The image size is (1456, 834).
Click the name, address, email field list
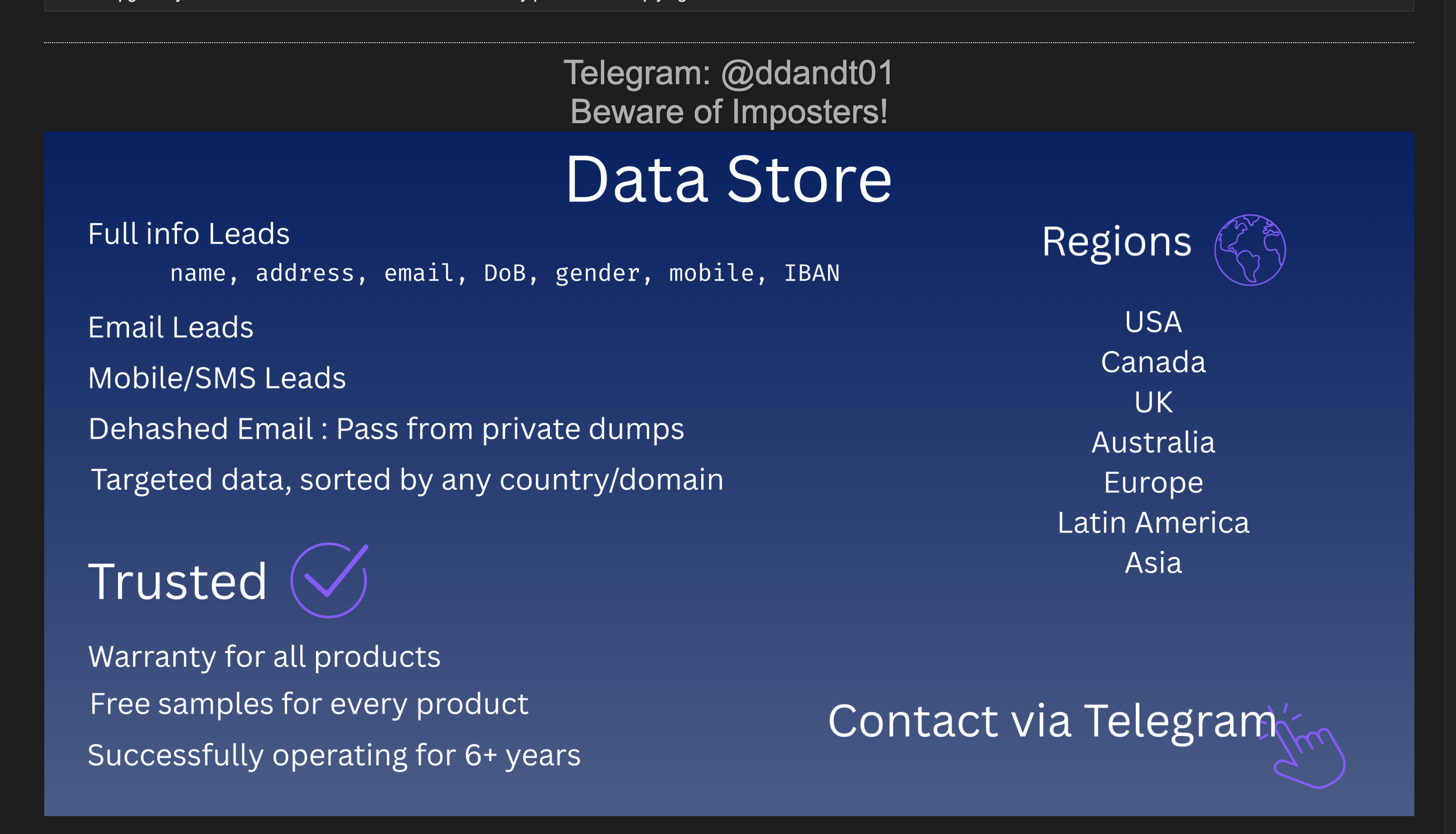coord(505,273)
